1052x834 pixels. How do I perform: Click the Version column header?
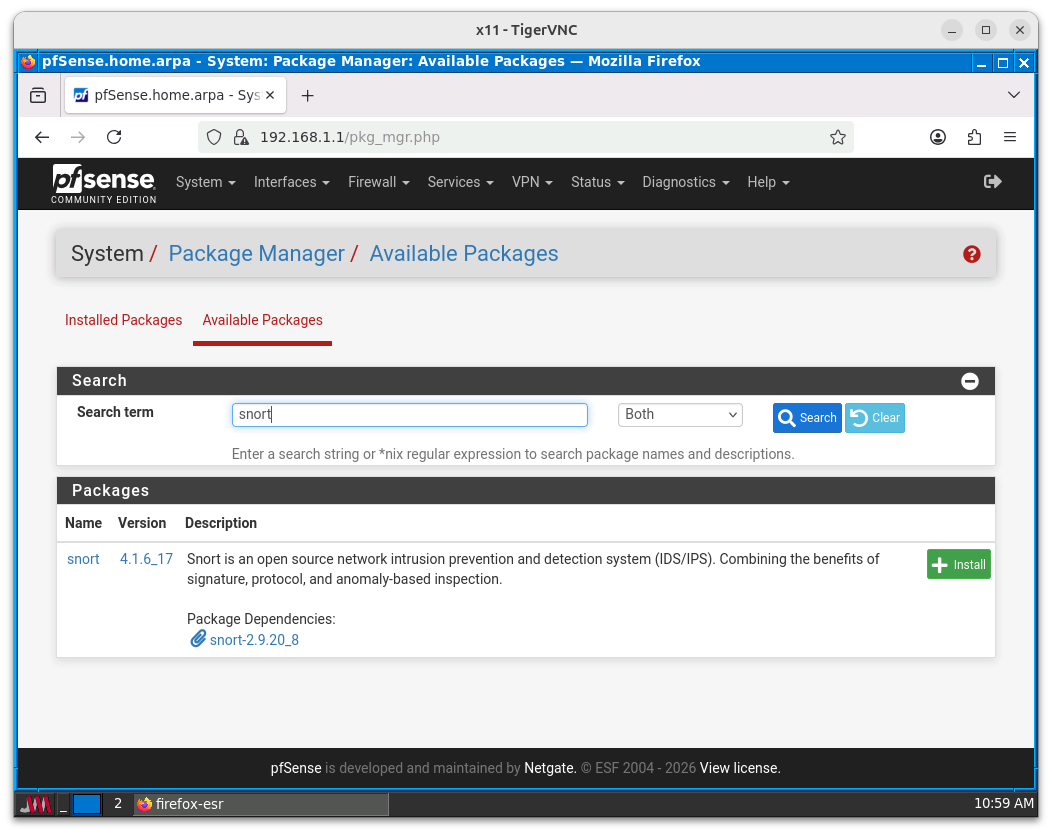click(x=142, y=523)
